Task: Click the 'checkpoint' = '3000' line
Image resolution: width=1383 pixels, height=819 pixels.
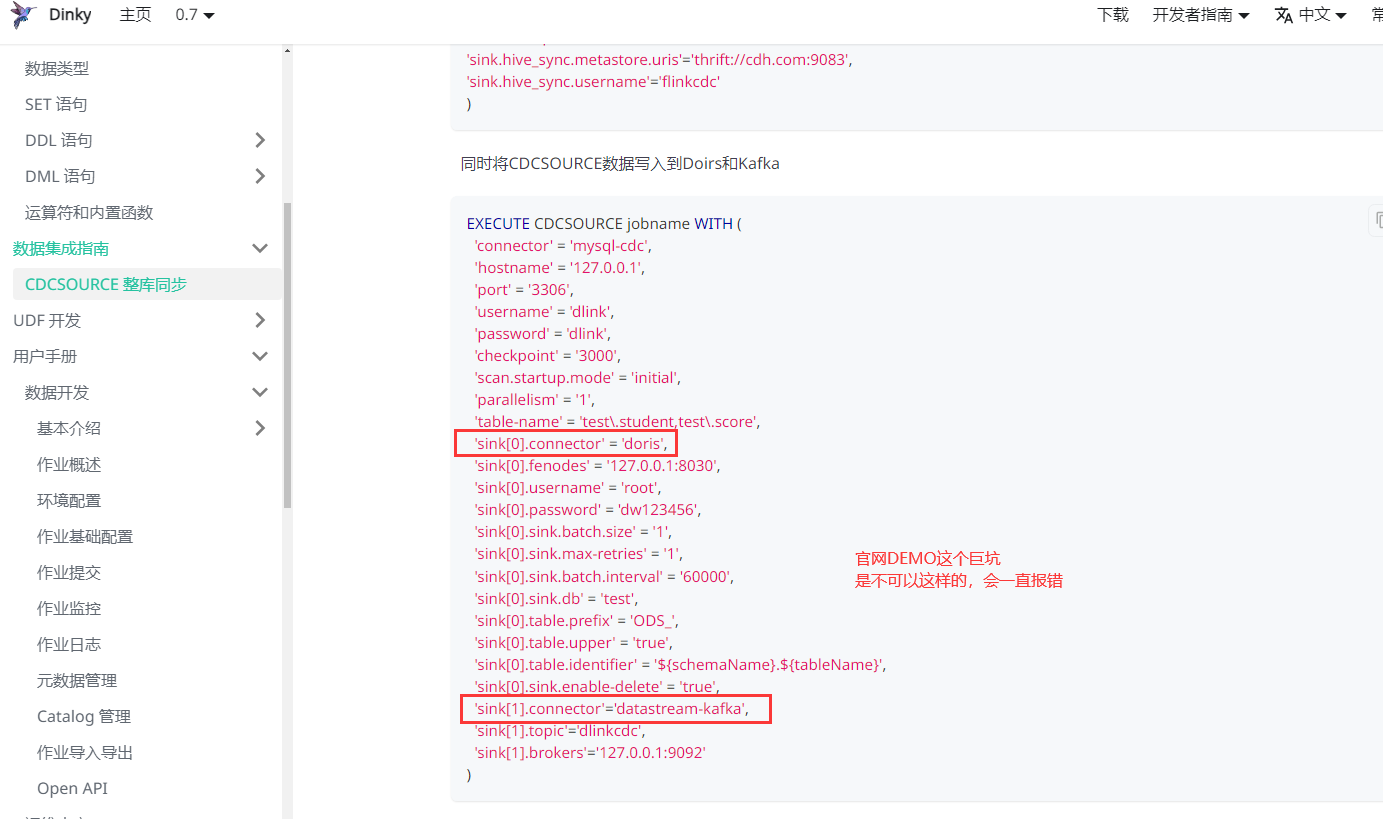Action: pyautogui.click(x=548, y=356)
